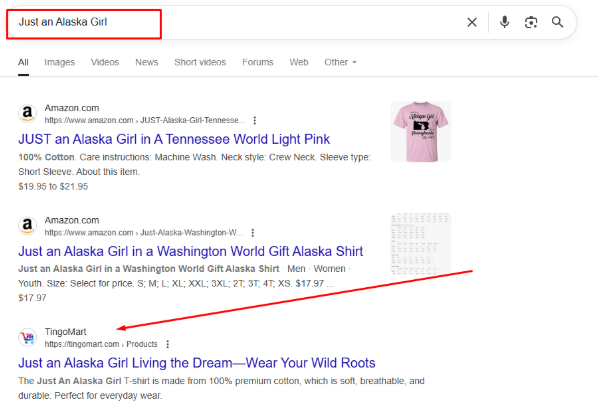Switch to the Images tab

[59, 62]
